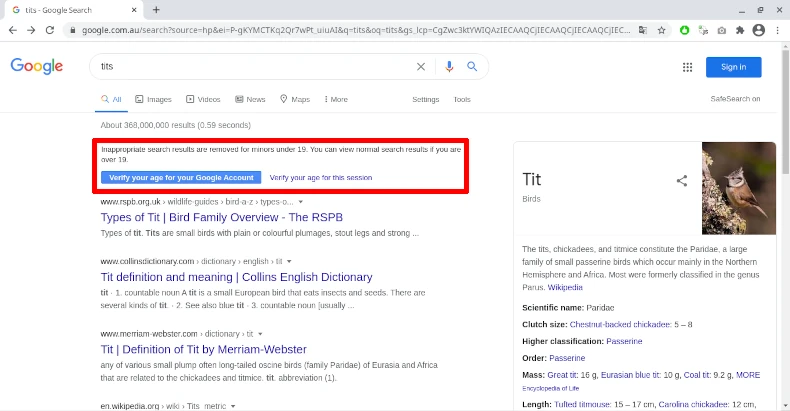This screenshot has width=790, height=411.
Task: Go back with the browser back arrow
Action: click(x=13, y=30)
